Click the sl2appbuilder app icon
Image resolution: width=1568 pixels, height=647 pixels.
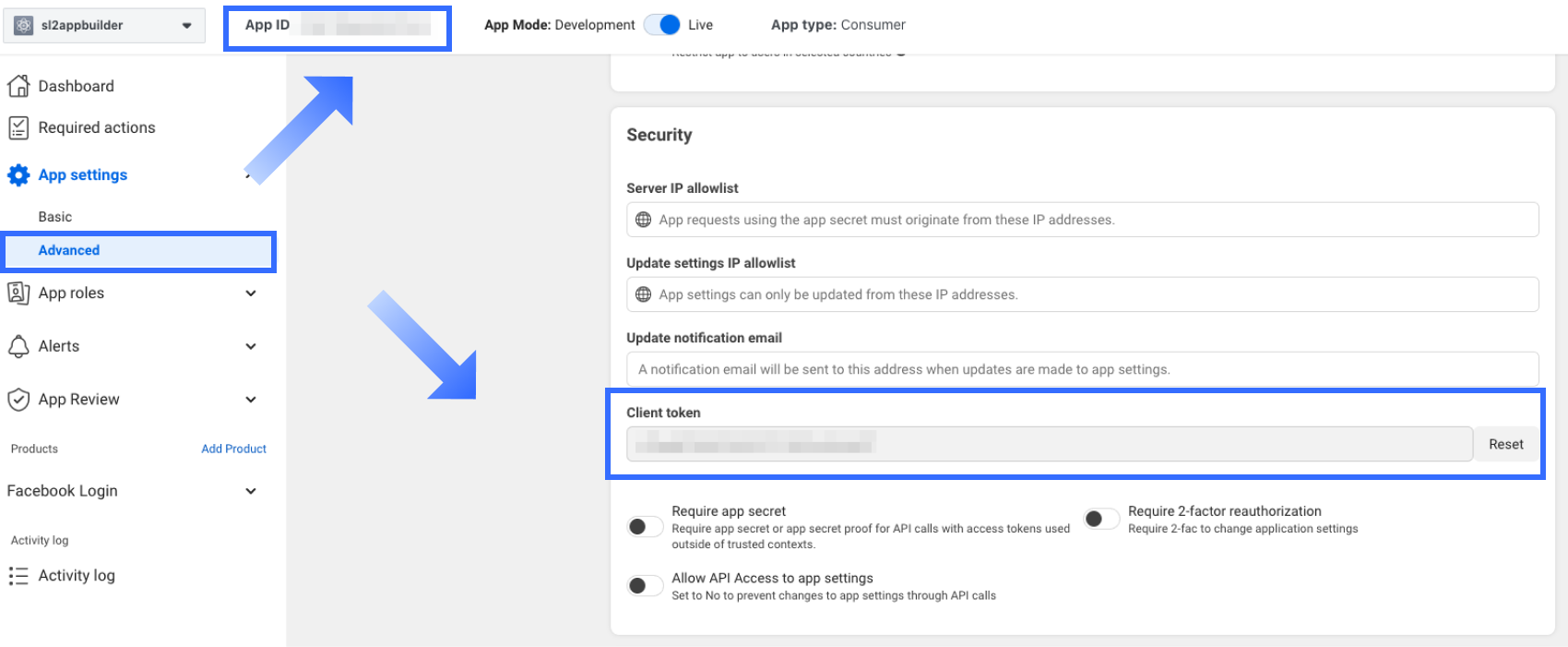click(x=24, y=25)
